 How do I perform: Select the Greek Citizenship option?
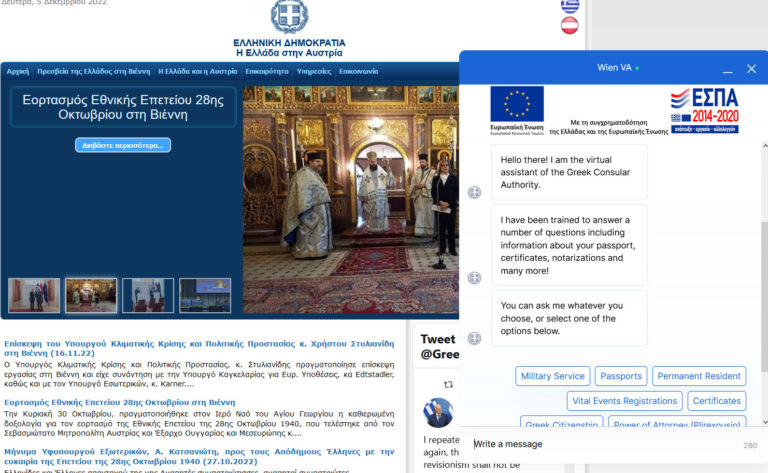coord(561,422)
